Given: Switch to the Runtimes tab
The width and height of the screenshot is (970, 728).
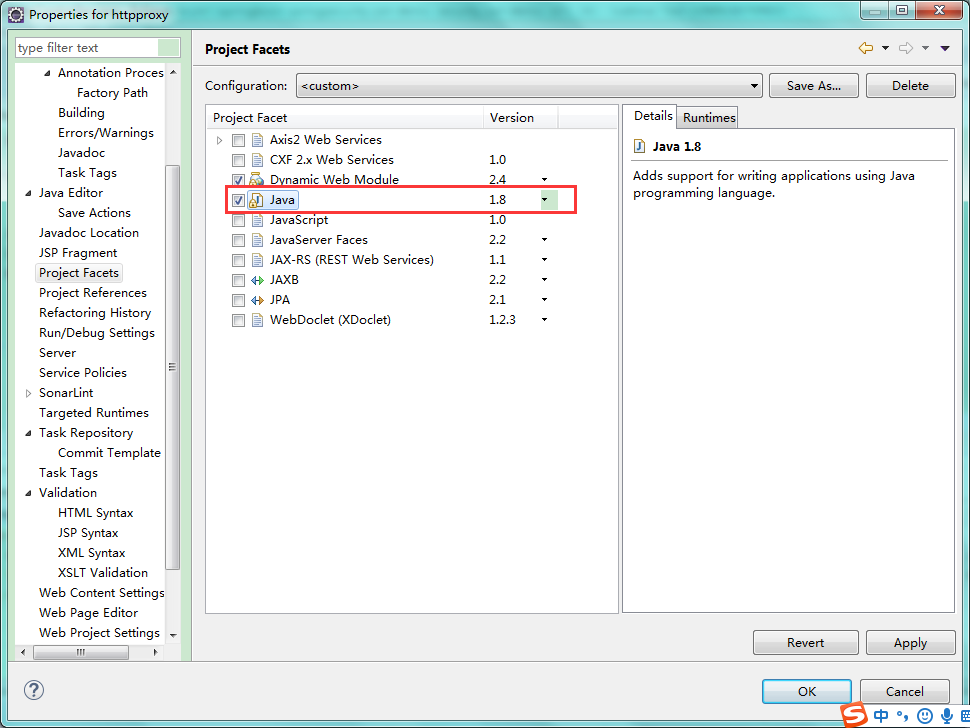Looking at the screenshot, I should [x=708, y=118].
